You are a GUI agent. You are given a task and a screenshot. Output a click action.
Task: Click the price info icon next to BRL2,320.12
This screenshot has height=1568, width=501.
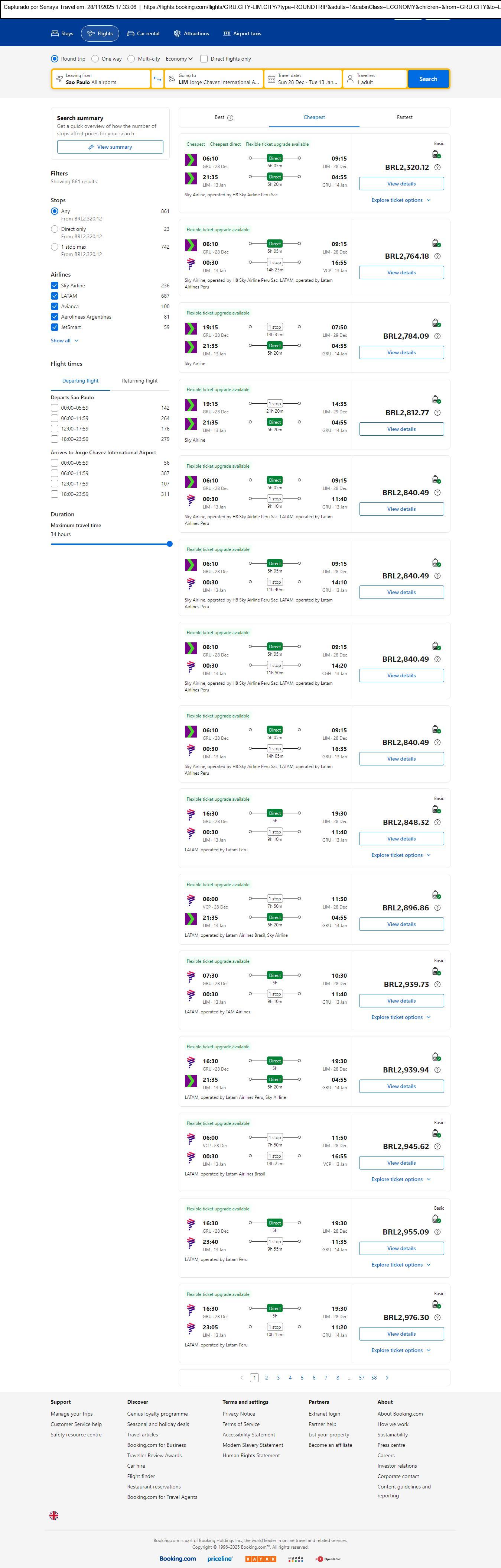(x=437, y=167)
